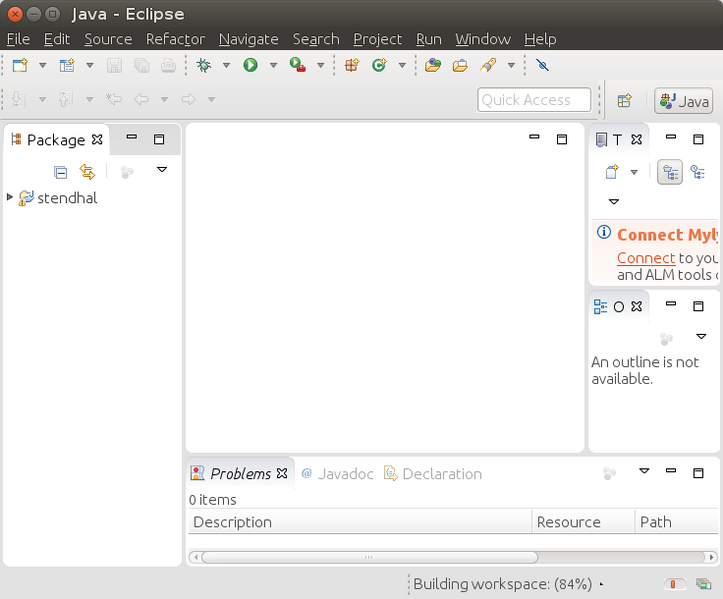Click the Connect link for Mylyn
This screenshot has width=723, height=599.
[x=645, y=258]
